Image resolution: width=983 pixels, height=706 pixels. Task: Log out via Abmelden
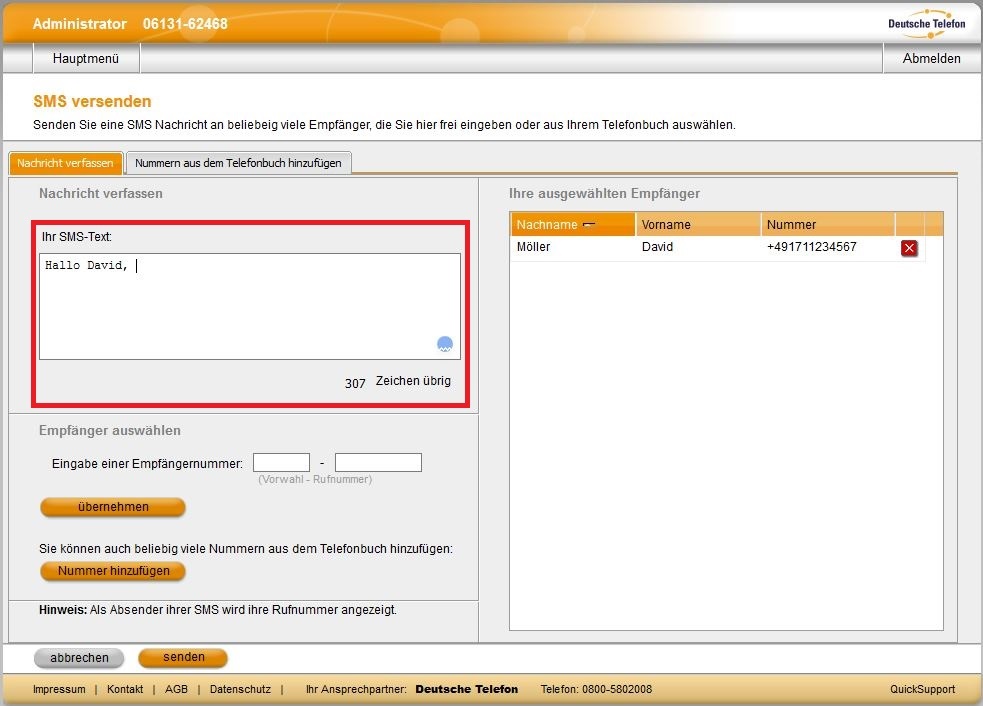point(931,59)
